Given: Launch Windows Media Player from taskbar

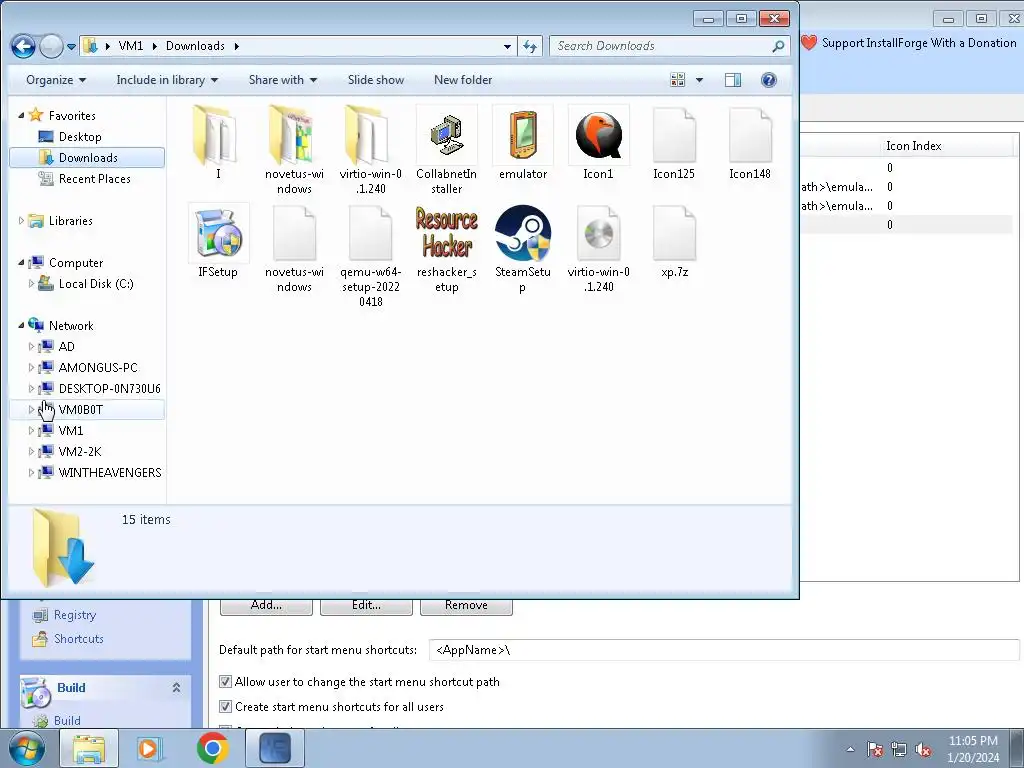Looking at the screenshot, I should coord(150,748).
